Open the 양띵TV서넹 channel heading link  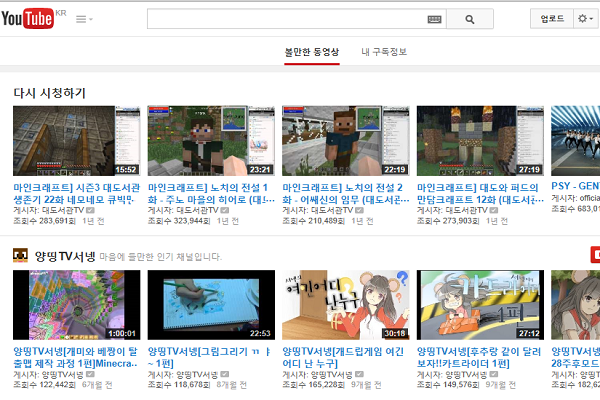click(65, 256)
